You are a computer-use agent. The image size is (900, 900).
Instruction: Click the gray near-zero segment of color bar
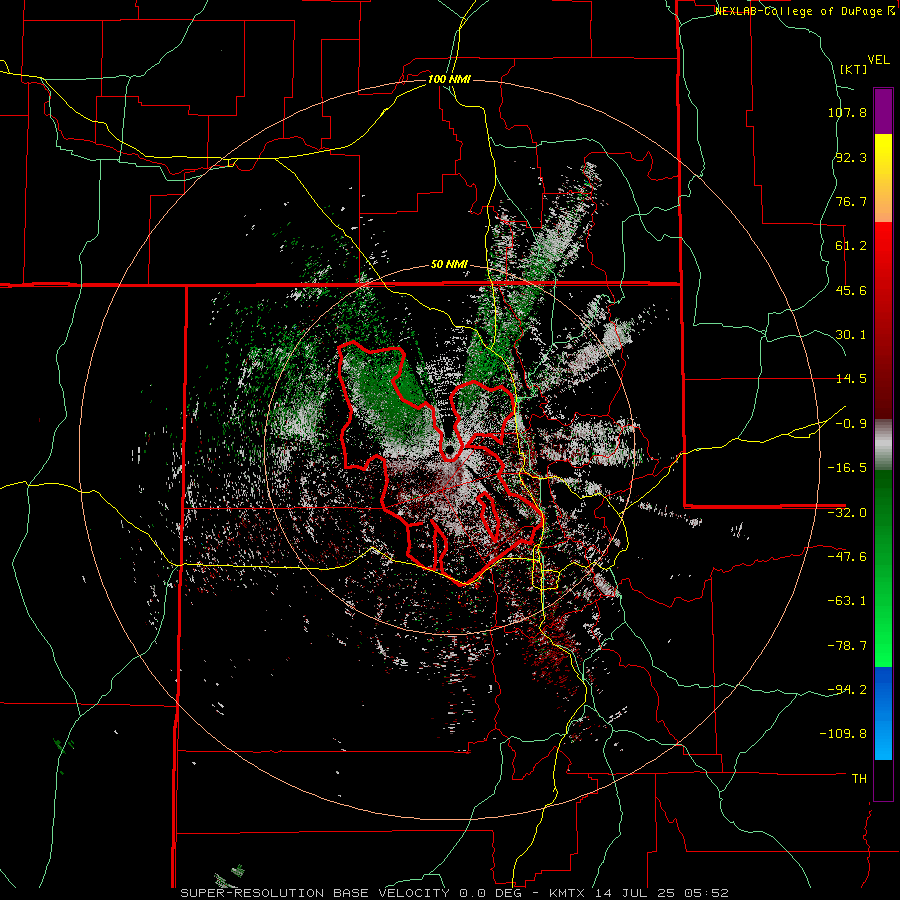[x=883, y=445]
